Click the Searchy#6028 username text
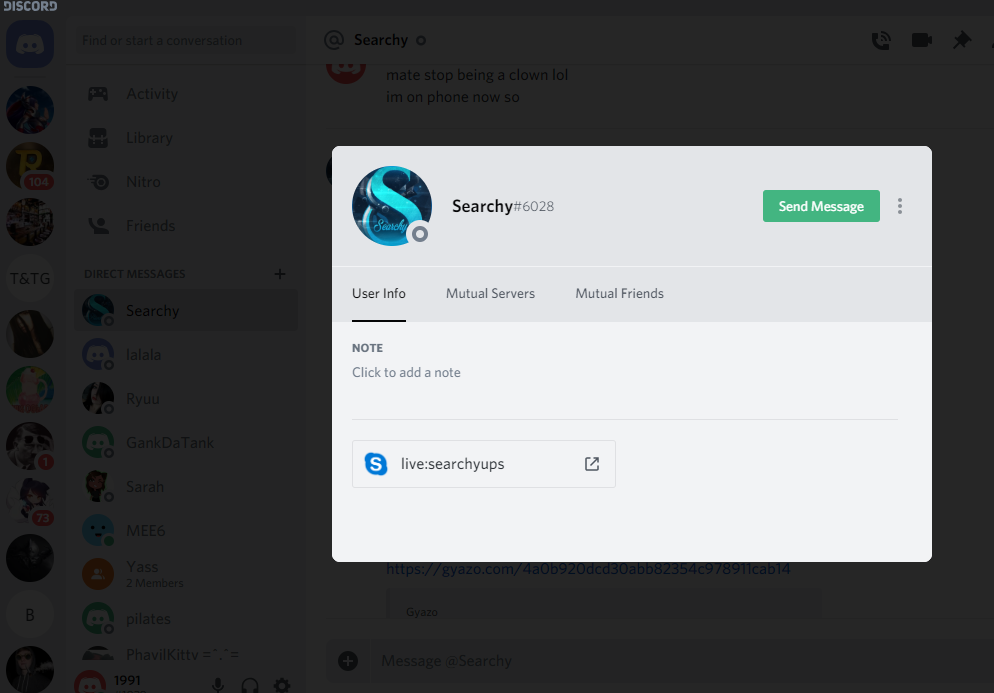The width and height of the screenshot is (994, 693). point(503,206)
